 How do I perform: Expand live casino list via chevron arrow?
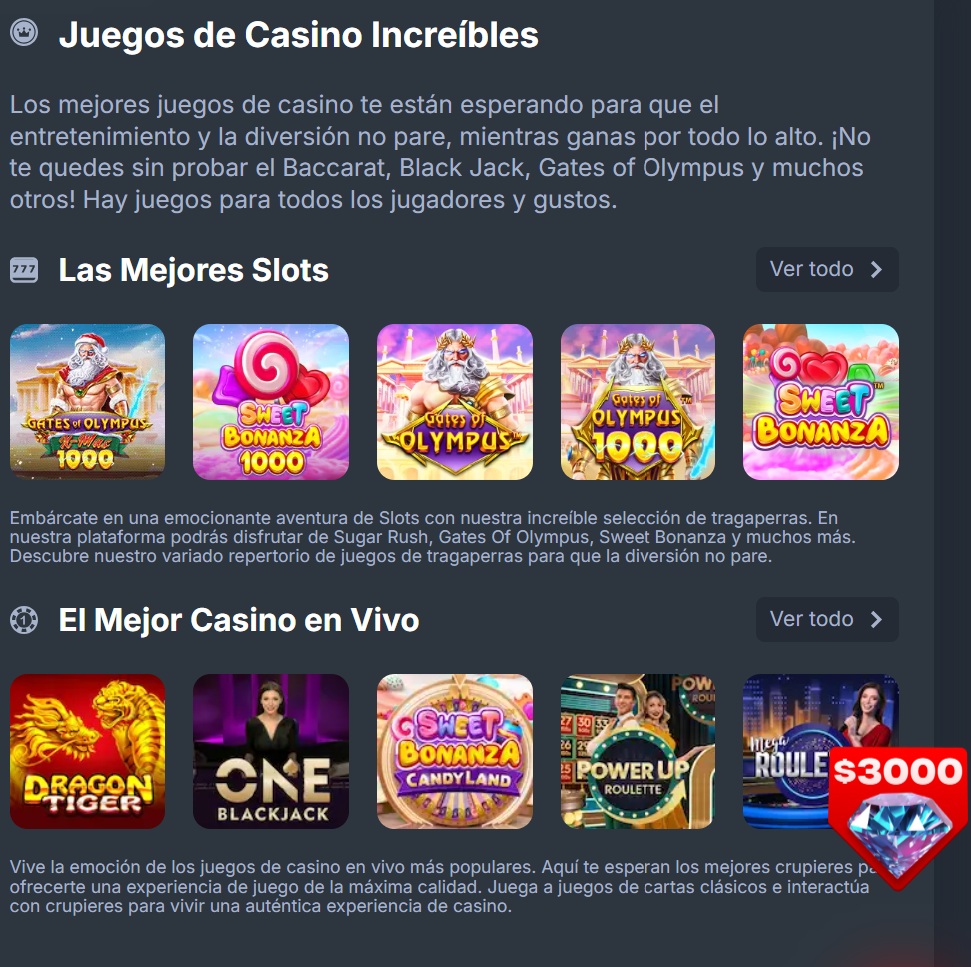pos(876,619)
